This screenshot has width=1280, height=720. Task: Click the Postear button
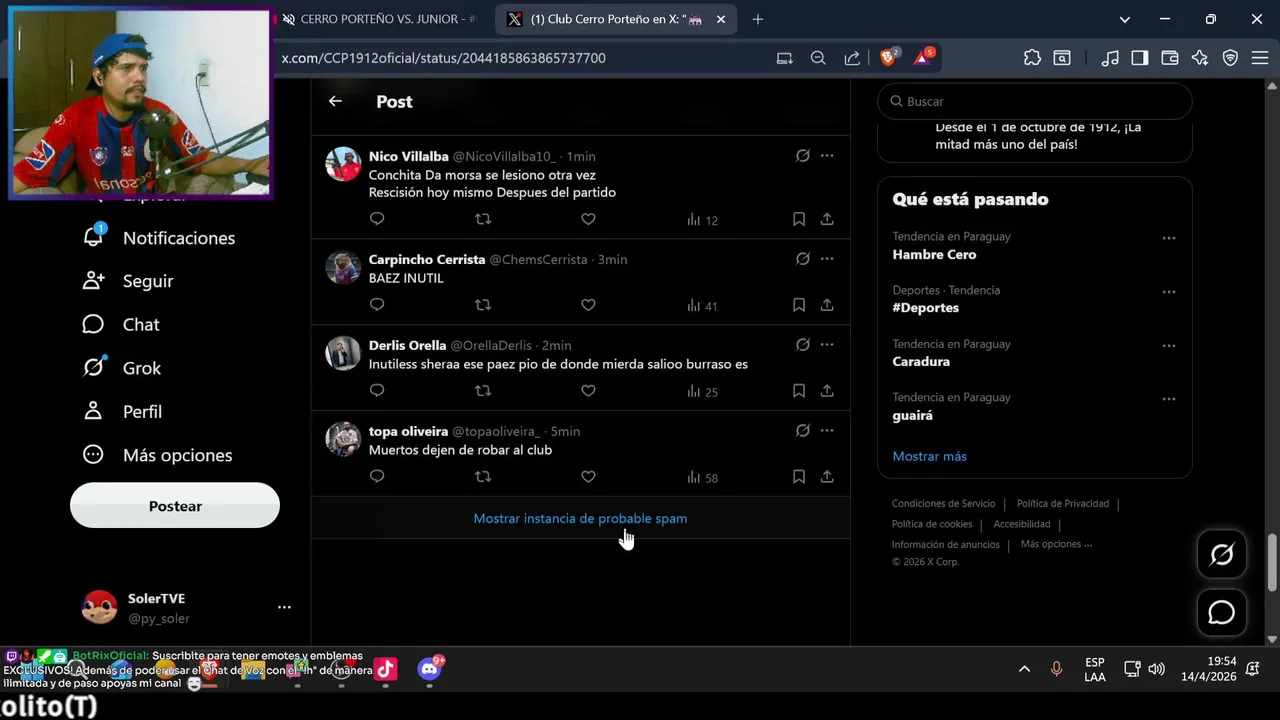(x=175, y=506)
